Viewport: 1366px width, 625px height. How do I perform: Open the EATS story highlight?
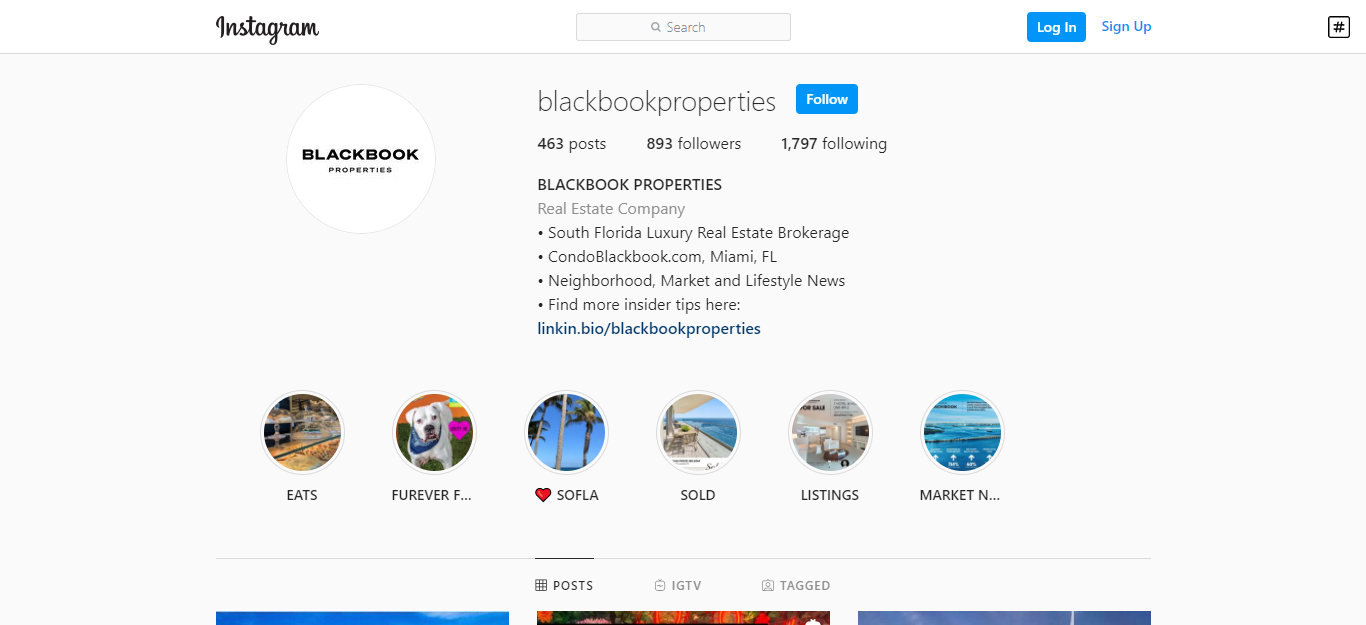pos(302,433)
